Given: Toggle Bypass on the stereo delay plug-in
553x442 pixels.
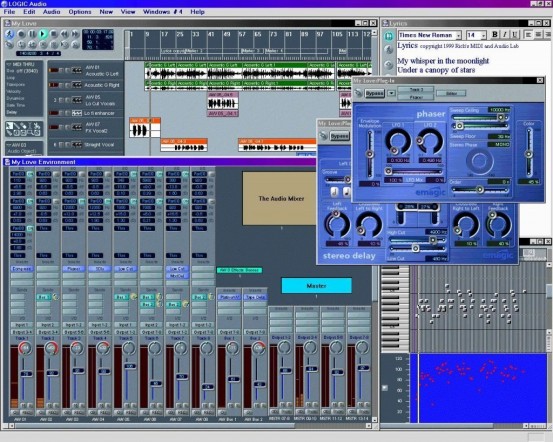Looking at the screenshot, I should pyautogui.click(x=340, y=136).
